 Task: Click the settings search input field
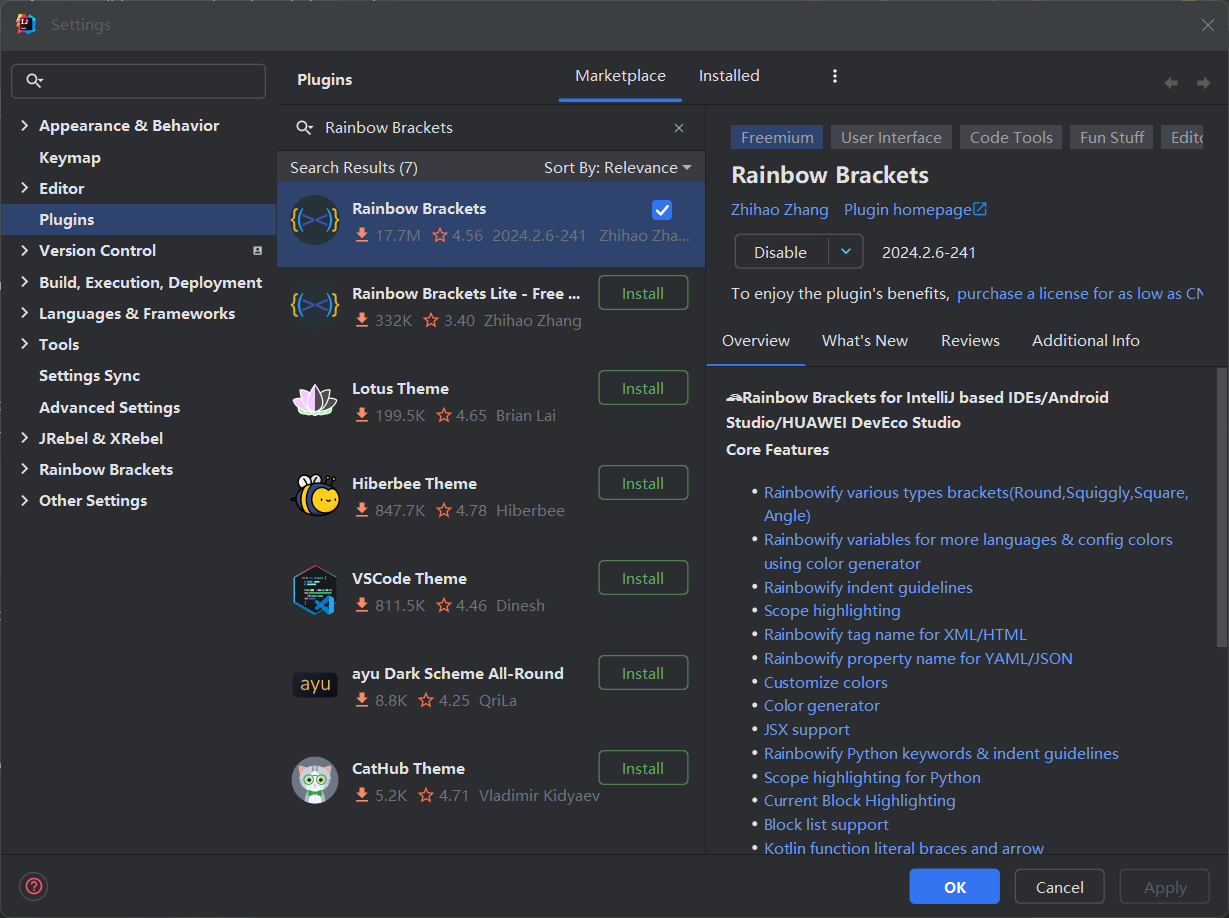click(x=138, y=81)
